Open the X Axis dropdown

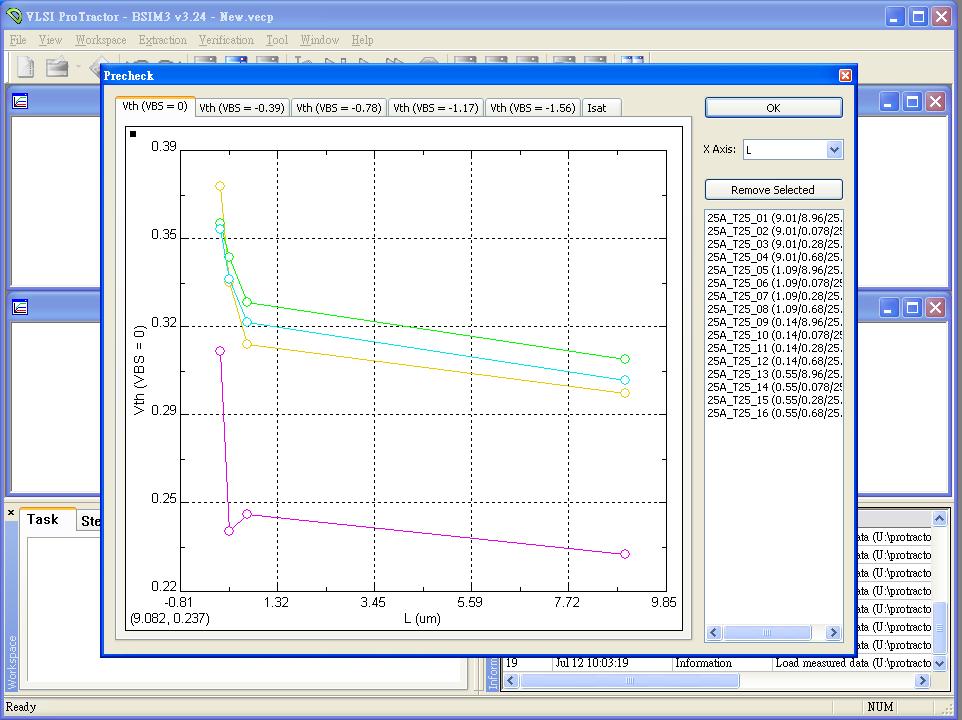click(834, 150)
